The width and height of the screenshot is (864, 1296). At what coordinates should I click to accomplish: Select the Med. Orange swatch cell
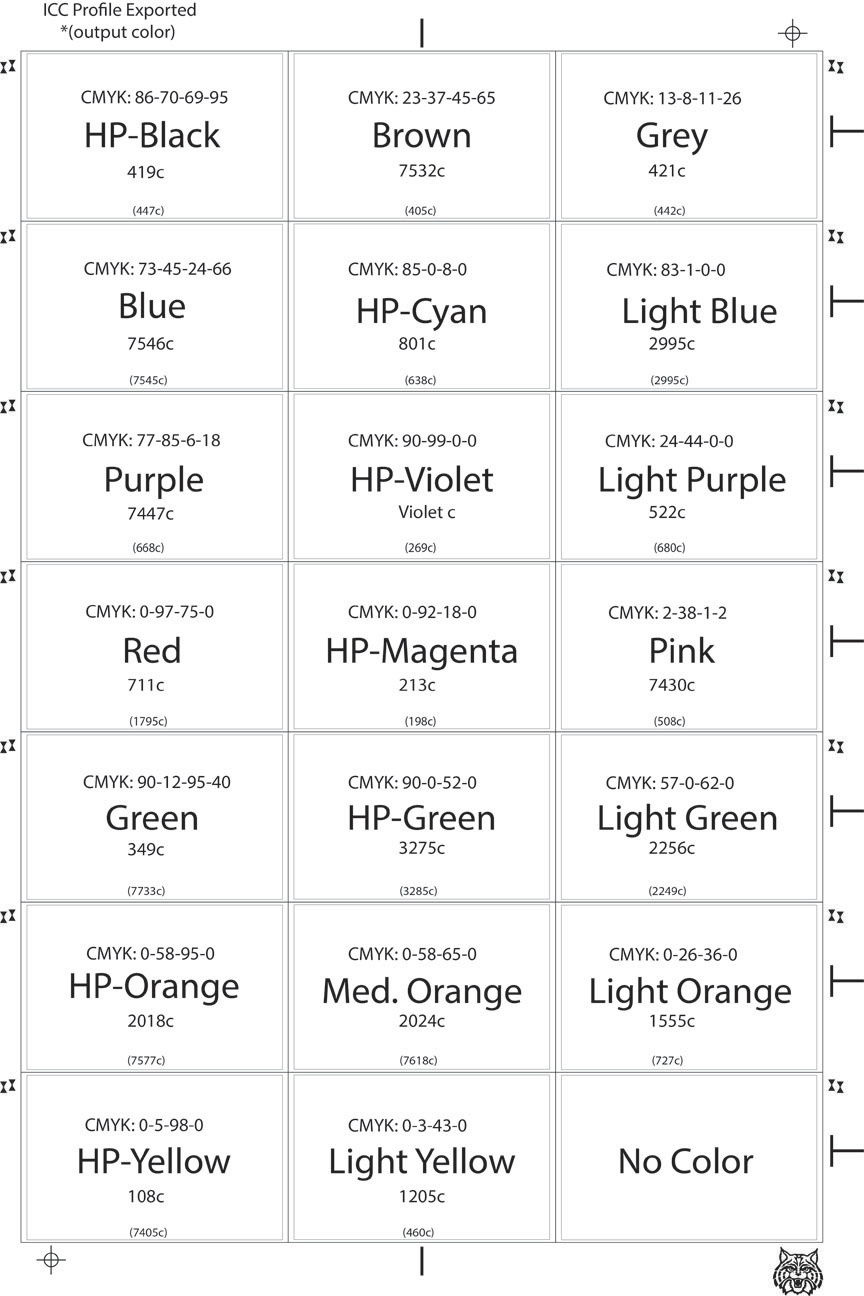coord(421,988)
